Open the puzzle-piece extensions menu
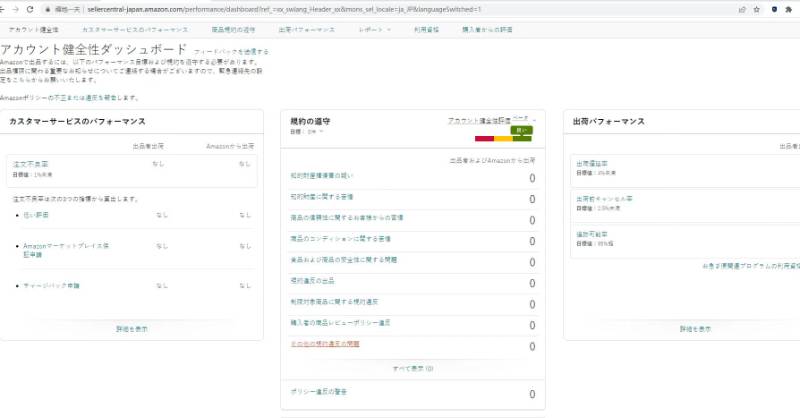The width and height of the screenshot is (800, 418). (x=789, y=10)
